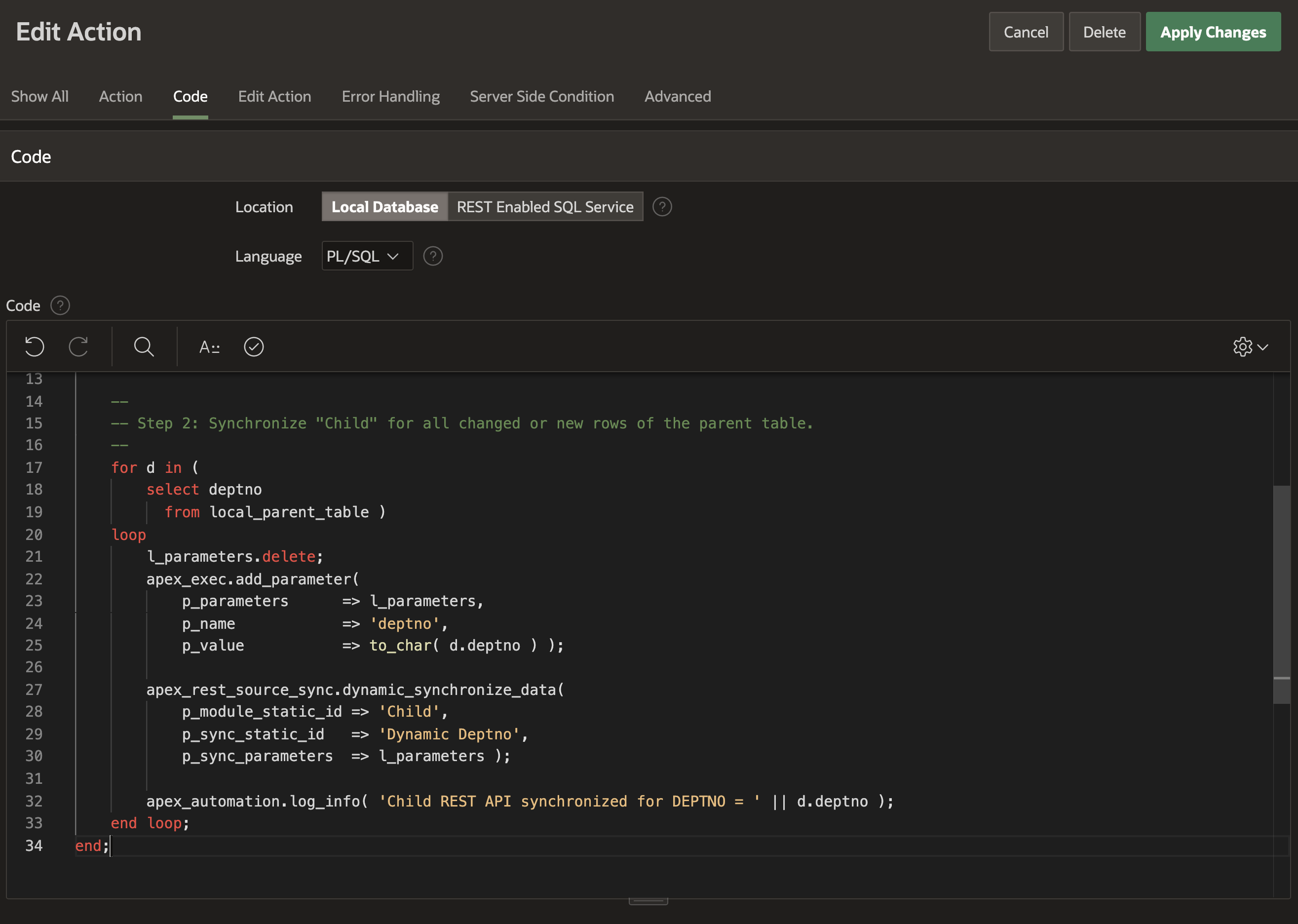This screenshot has width=1298, height=924.
Task: Switch to the Error Handling tab
Action: 391,96
